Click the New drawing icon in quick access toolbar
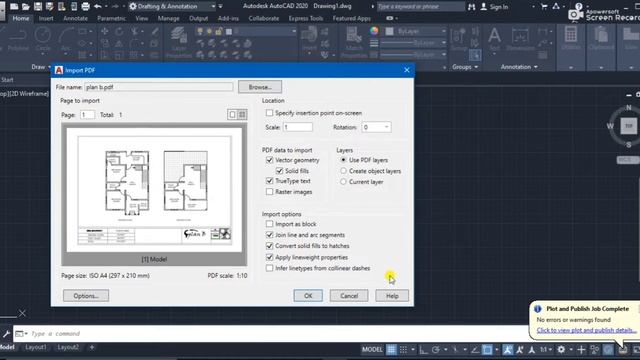 tap(14, 6)
